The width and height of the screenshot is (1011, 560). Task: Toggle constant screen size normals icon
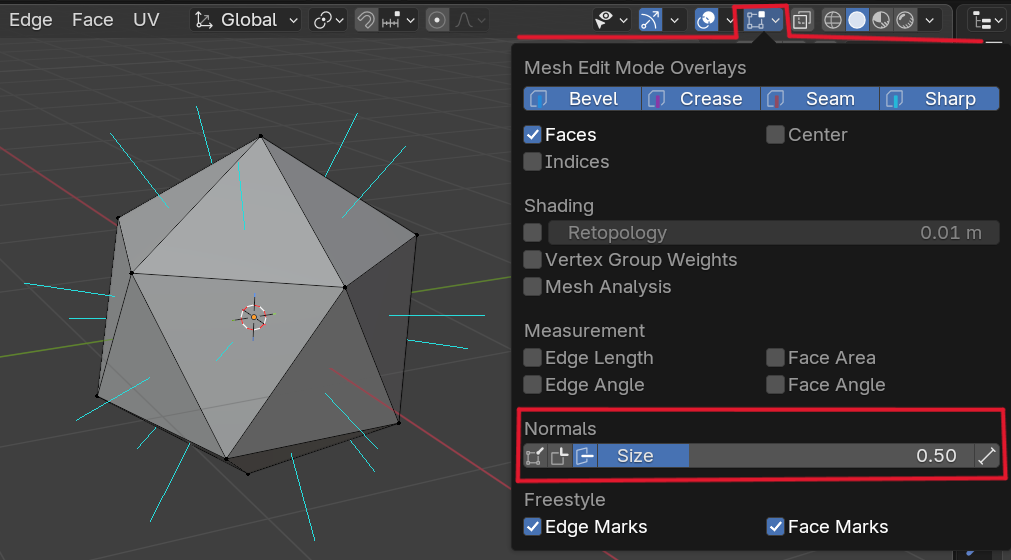987,456
